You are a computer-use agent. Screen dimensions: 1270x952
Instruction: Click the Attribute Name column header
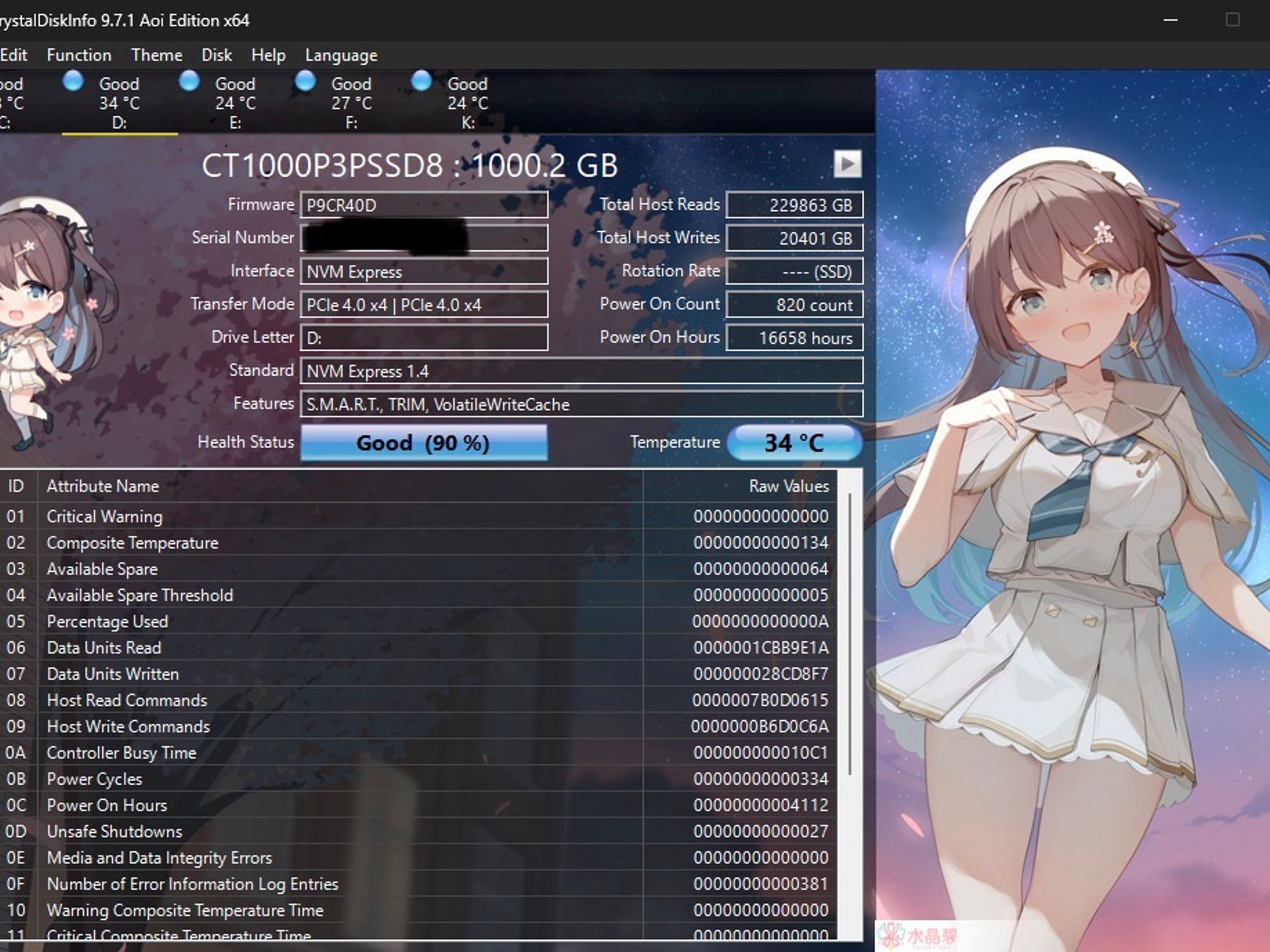point(340,486)
